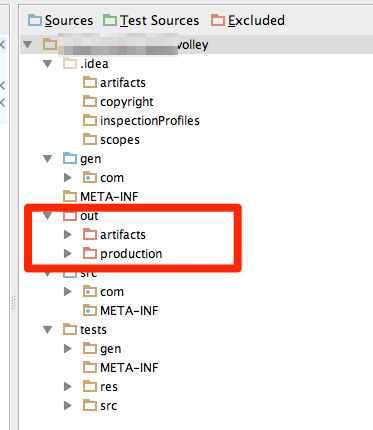
Task: Select the volley root content folder
Action: [126, 45]
